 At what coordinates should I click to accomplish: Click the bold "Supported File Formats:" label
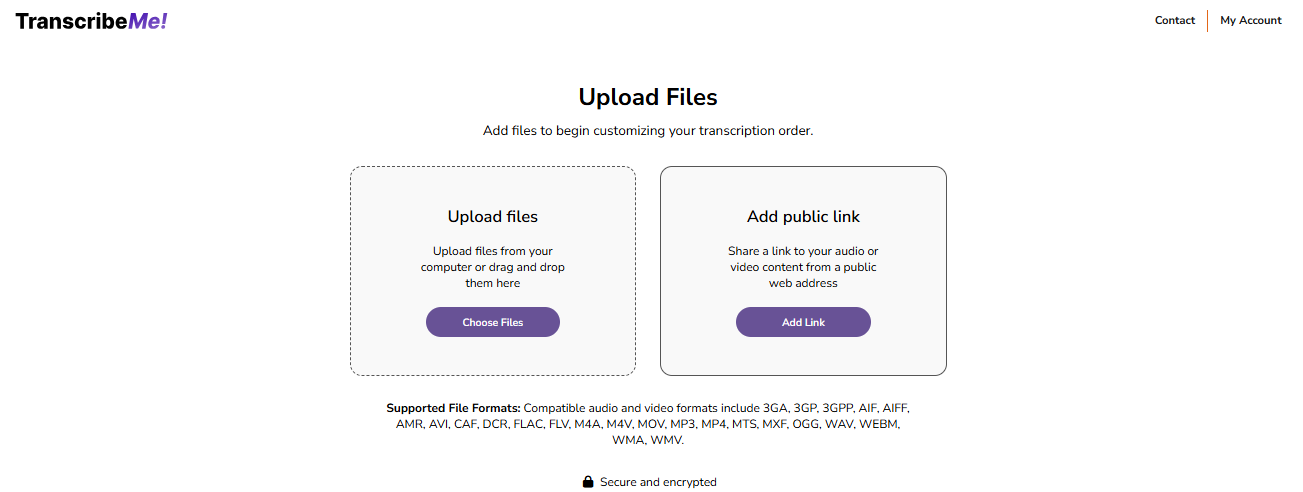[454, 408]
